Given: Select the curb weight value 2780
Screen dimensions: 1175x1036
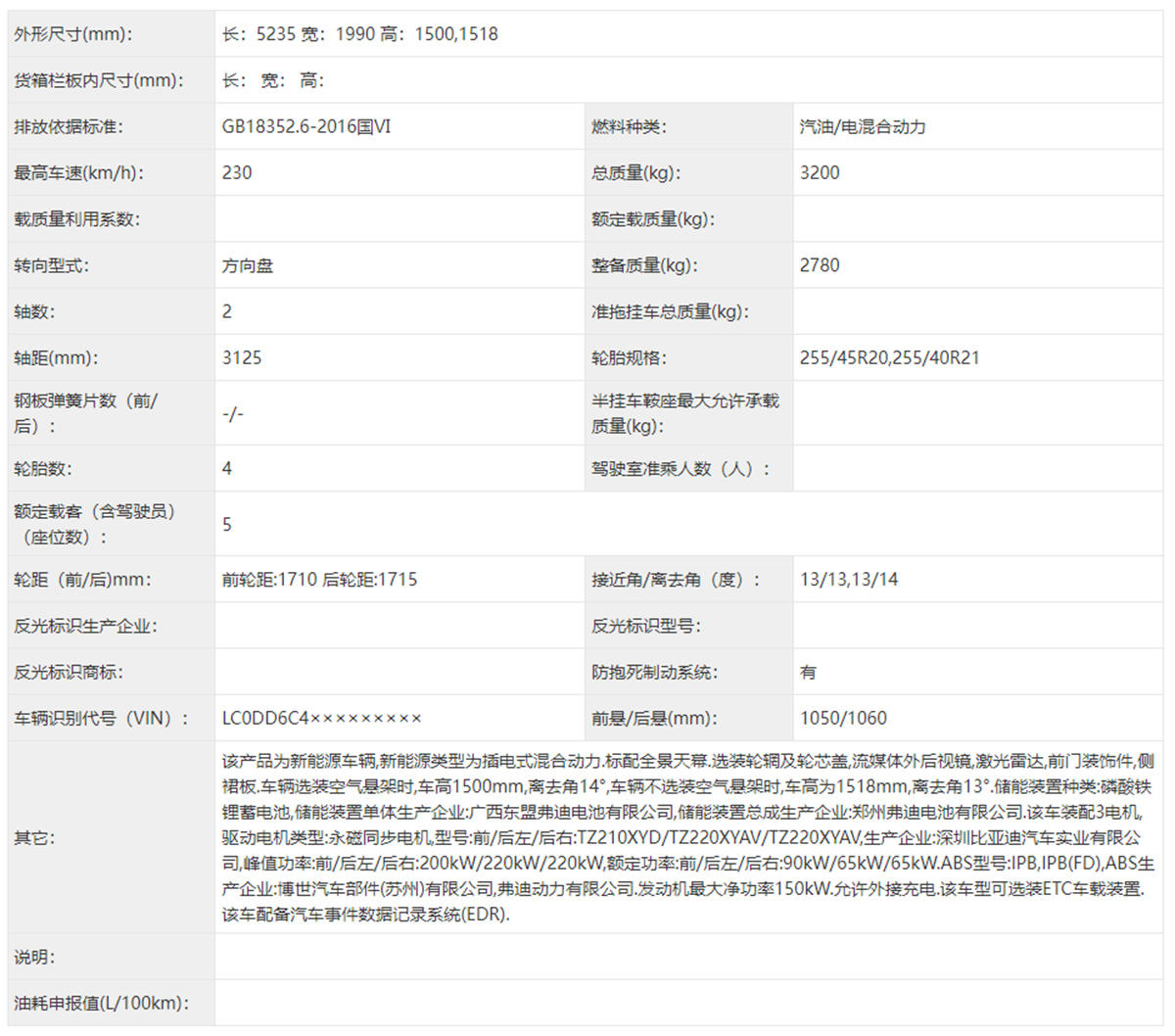Looking at the screenshot, I should coord(820,265).
